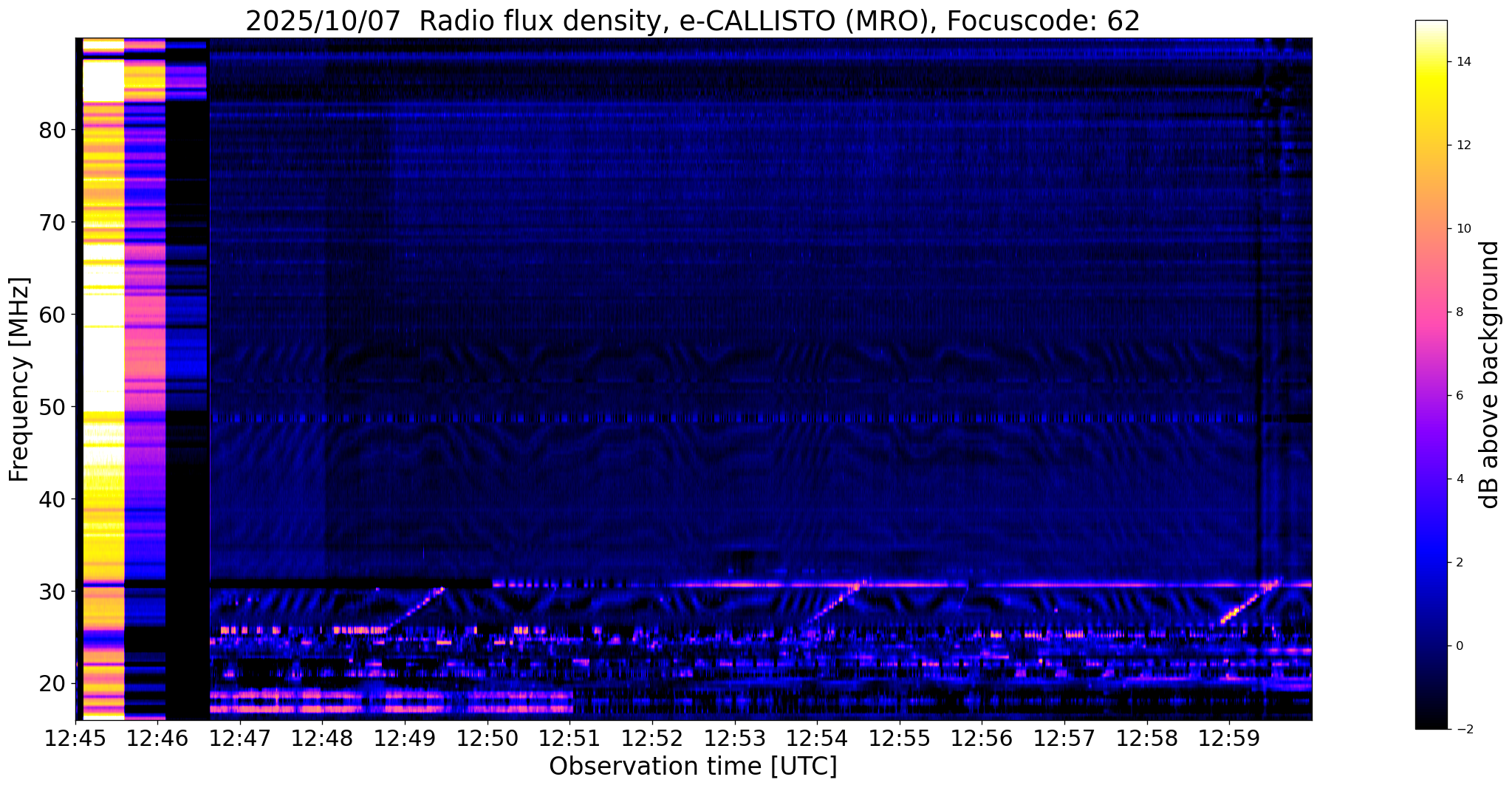Select the 30 MHz frequency tick label
The height and width of the screenshot is (788, 1512).
[x=52, y=592]
